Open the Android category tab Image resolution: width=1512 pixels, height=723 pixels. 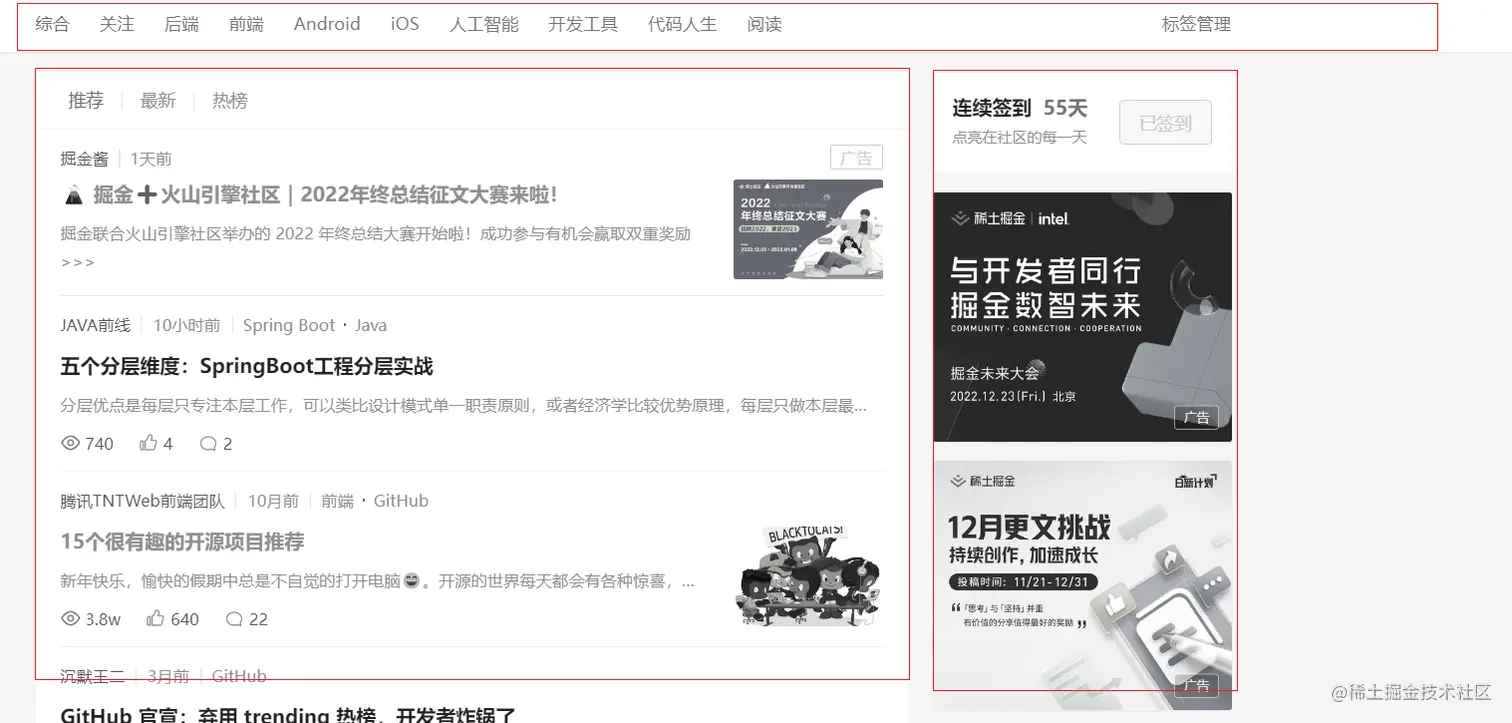point(327,24)
